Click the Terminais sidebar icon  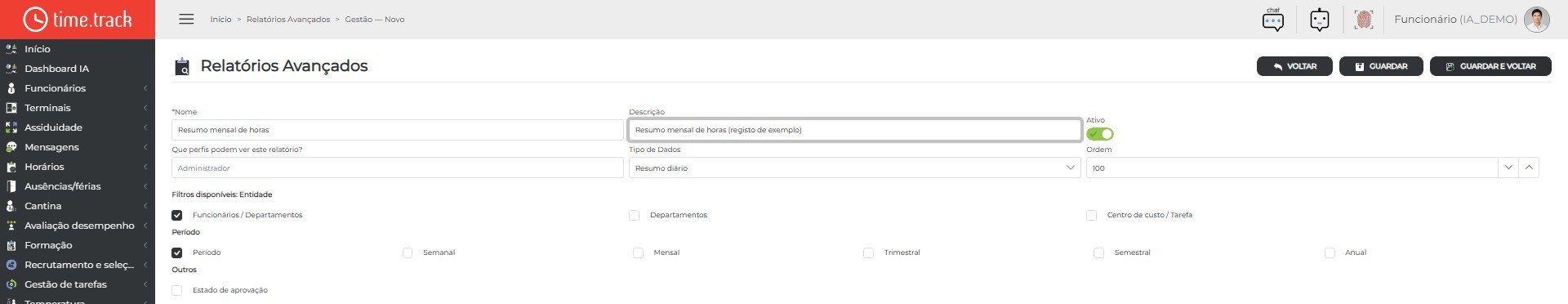tap(11, 108)
